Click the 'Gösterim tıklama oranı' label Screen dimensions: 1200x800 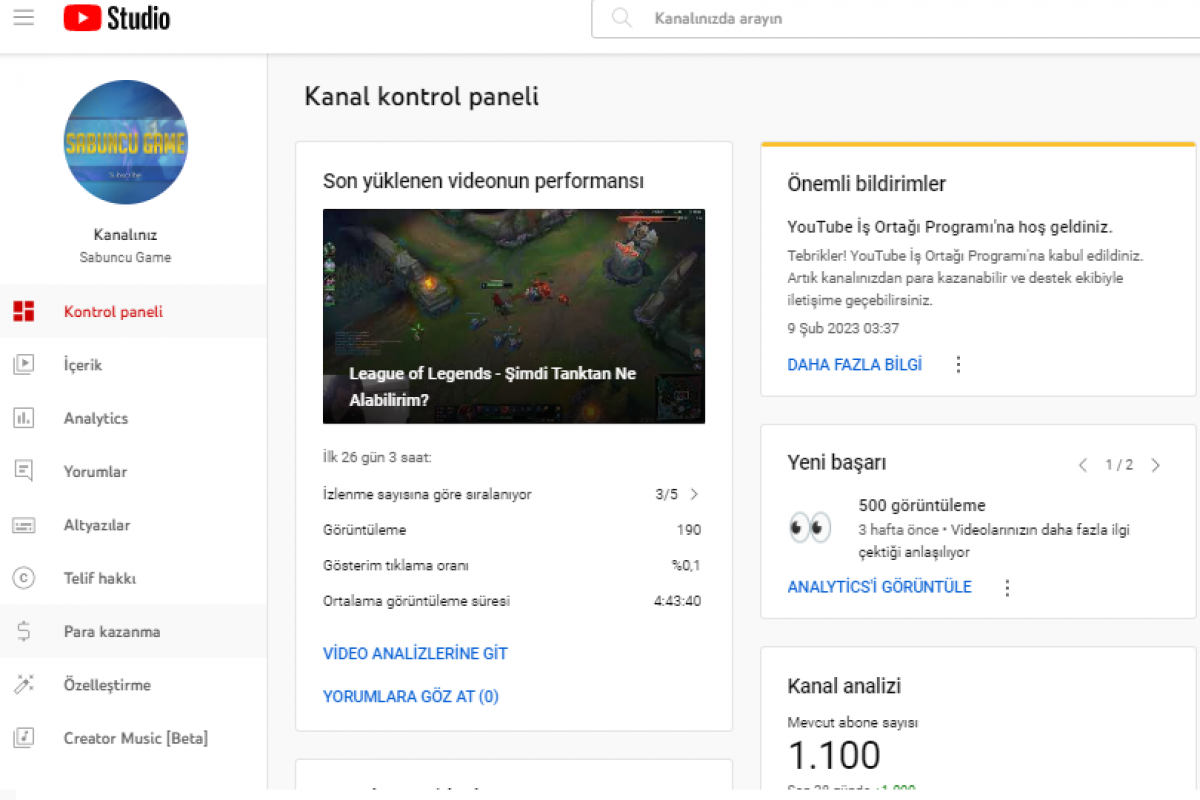[396, 566]
